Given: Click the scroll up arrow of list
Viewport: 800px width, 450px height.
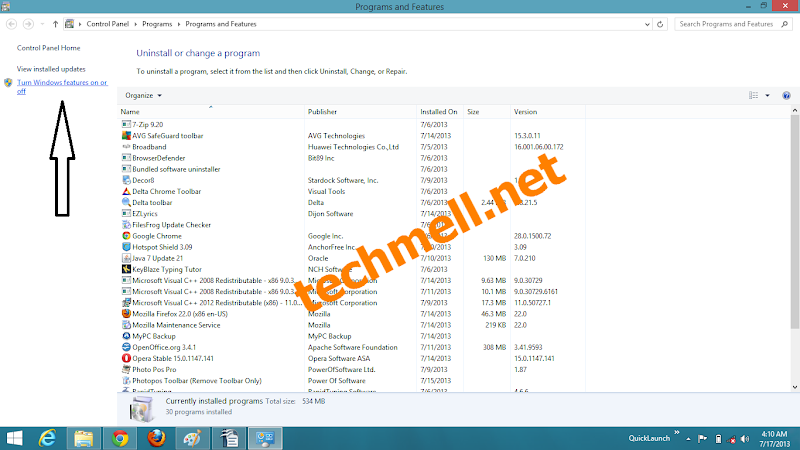Looking at the screenshot, I should point(794,110).
